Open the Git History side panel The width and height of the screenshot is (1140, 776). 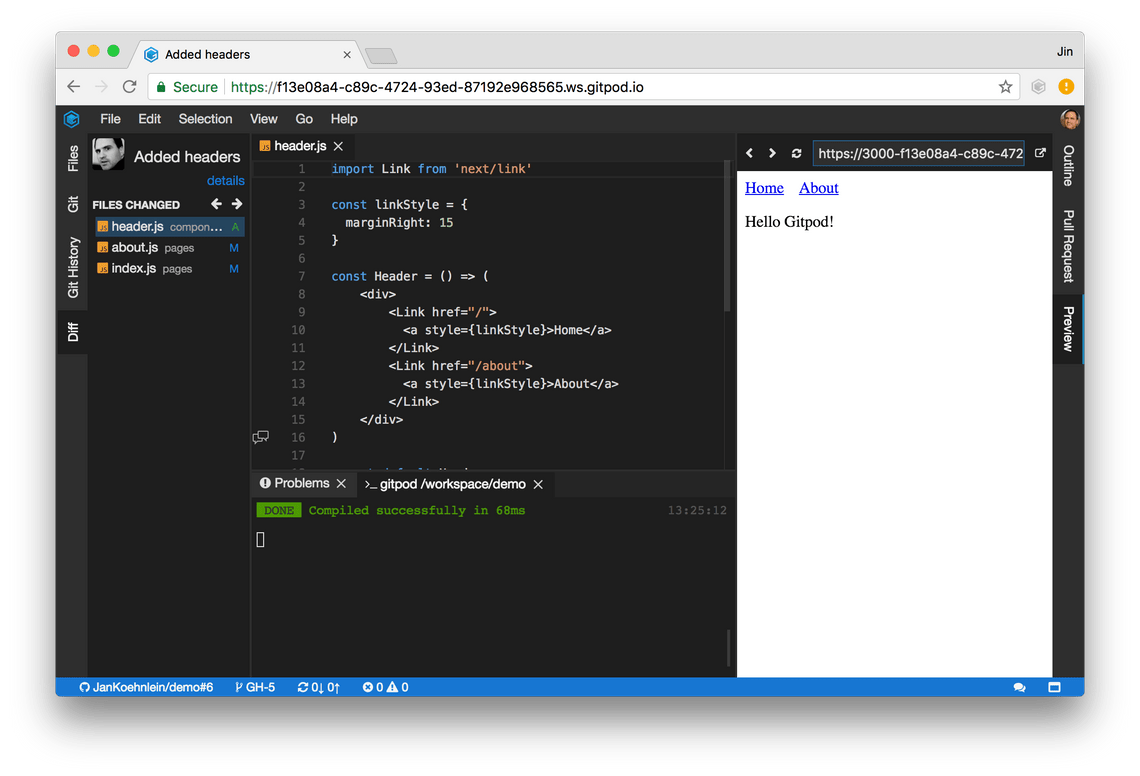[73, 268]
